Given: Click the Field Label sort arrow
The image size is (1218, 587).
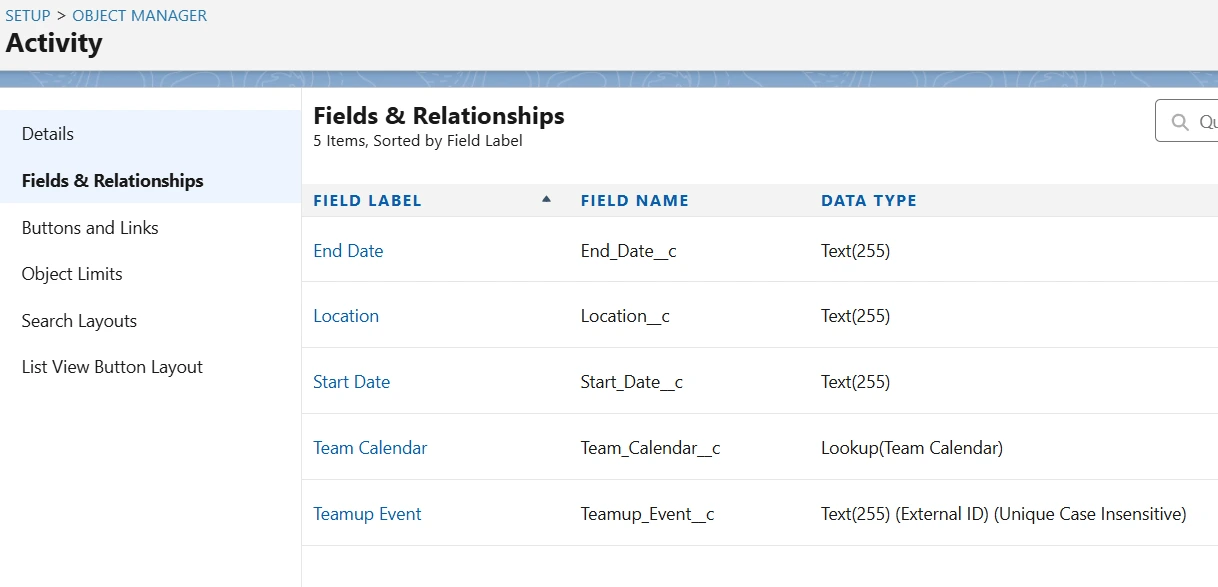Looking at the screenshot, I should (546, 199).
